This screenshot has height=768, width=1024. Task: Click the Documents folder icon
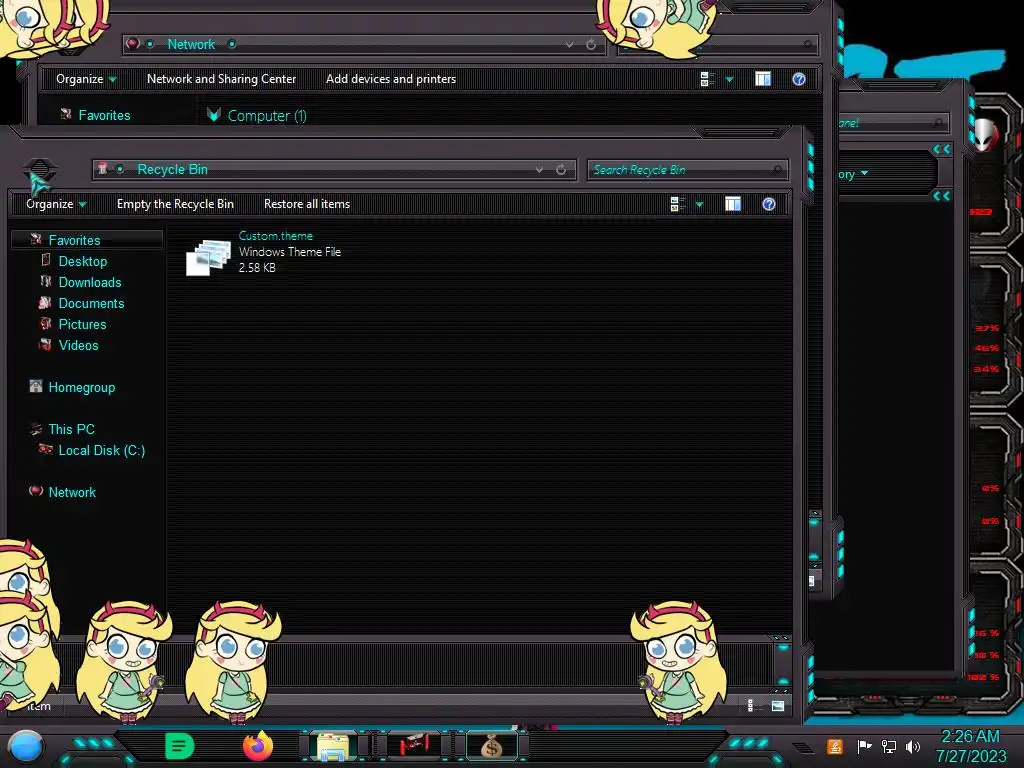pyautogui.click(x=45, y=302)
